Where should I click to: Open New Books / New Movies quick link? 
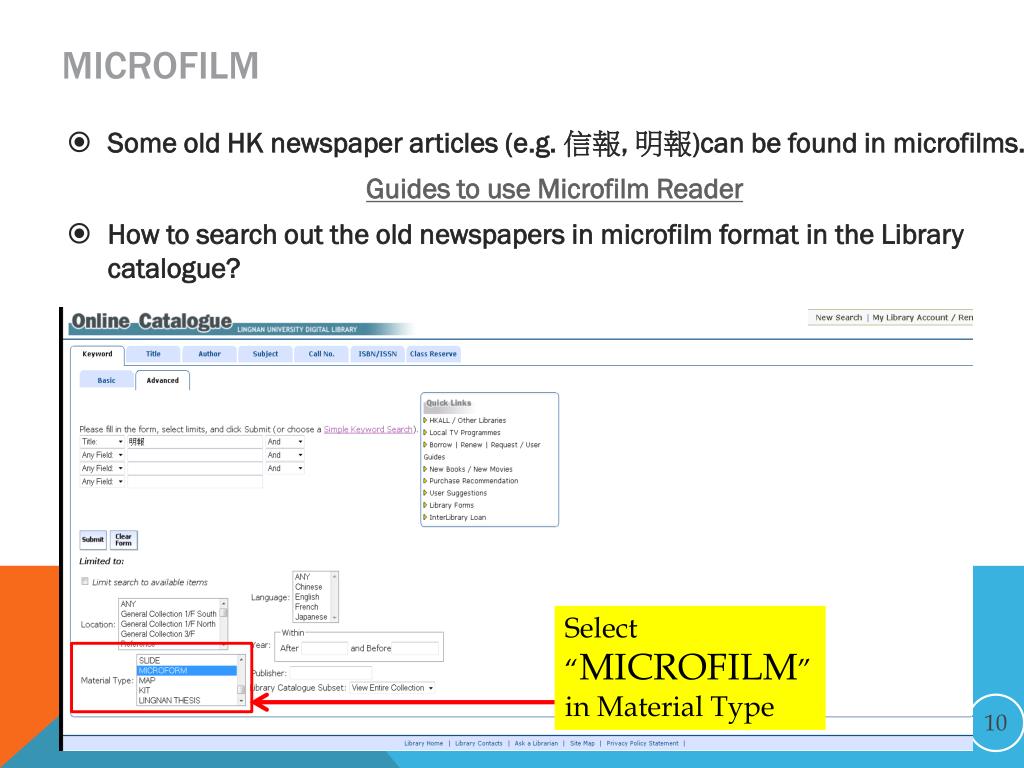click(471, 469)
